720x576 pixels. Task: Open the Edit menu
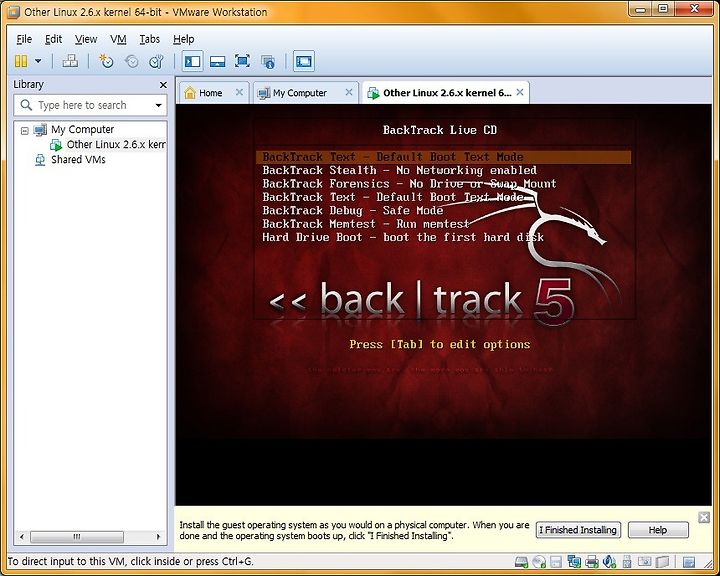pyautogui.click(x=53, y=40)
